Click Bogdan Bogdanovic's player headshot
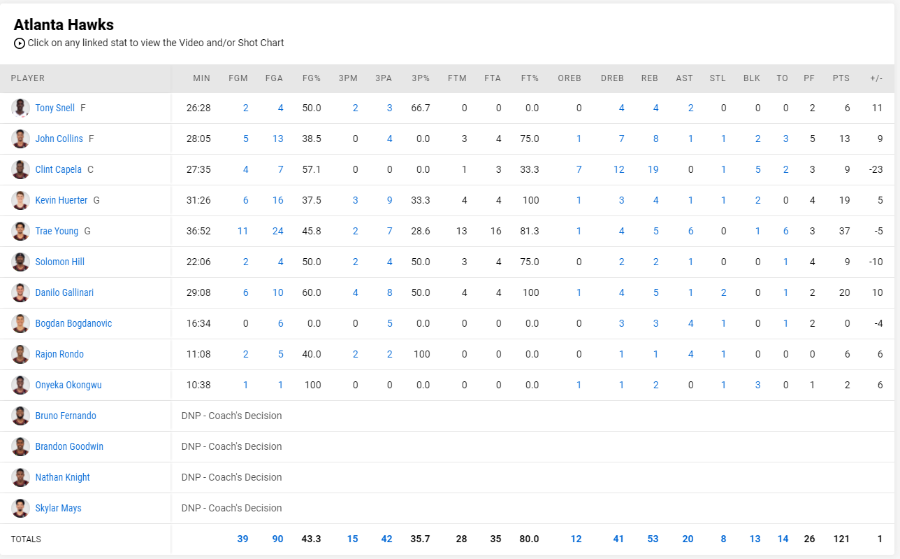900x559 pixels. tap(20, 324)
